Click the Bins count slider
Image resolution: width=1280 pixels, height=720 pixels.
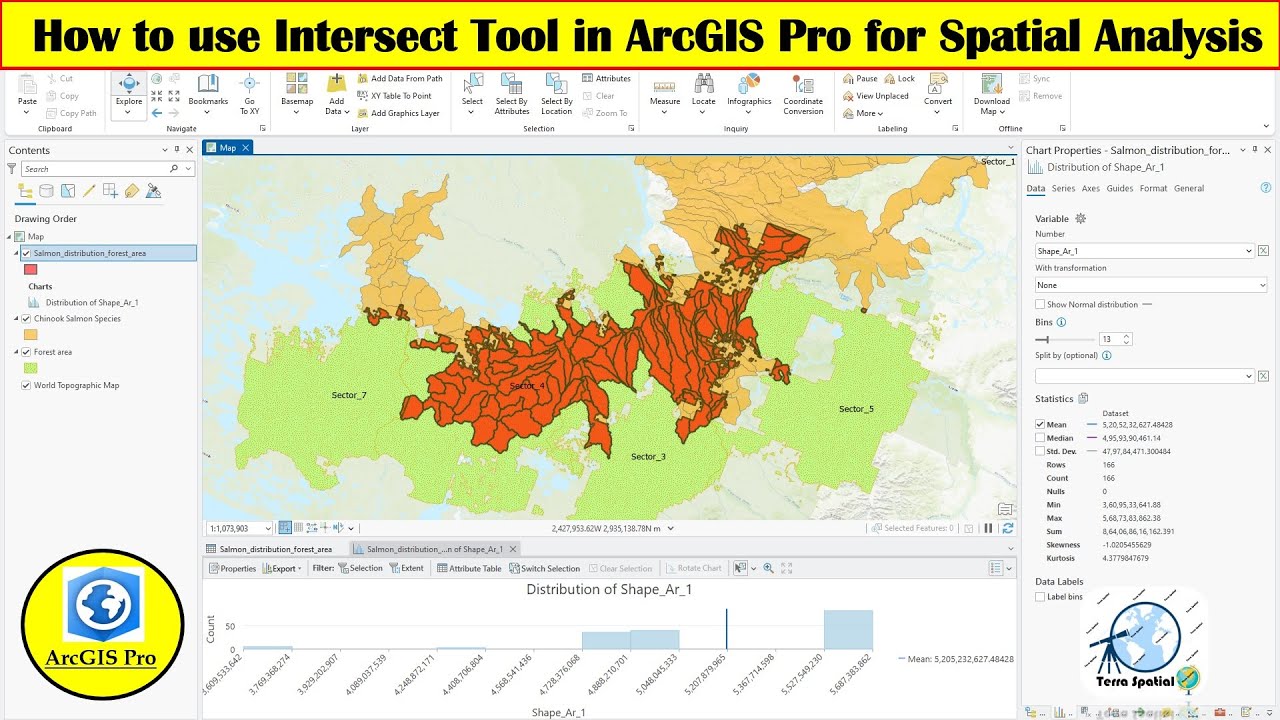[1065, 339]
